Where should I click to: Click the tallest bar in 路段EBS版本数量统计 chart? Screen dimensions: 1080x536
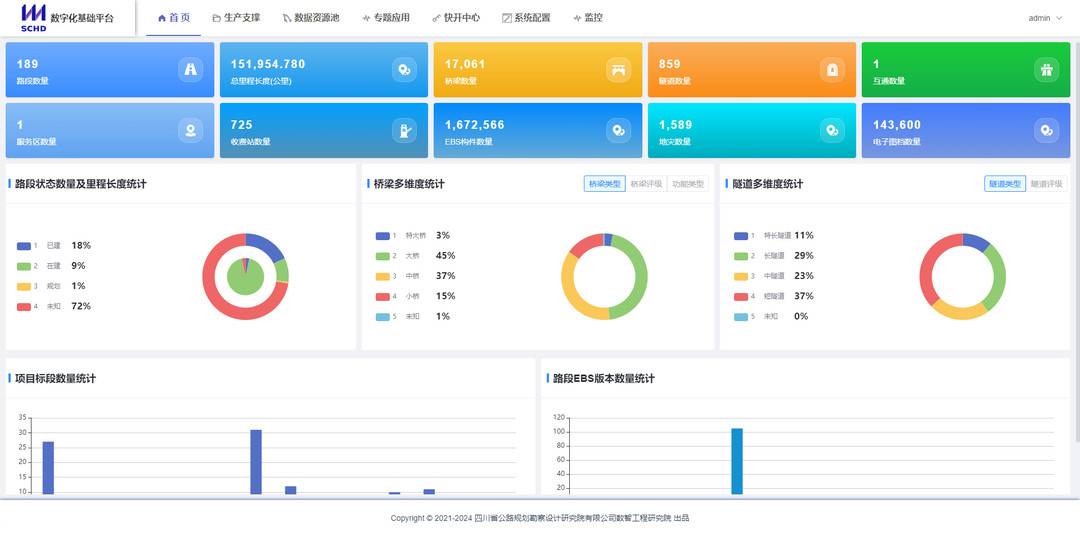click(x=737, y=460)
